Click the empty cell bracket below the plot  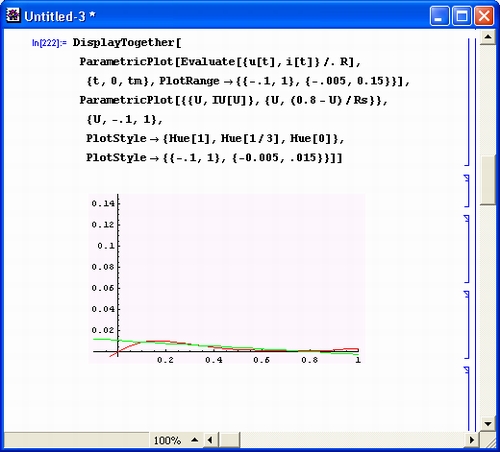click(x=467, y=398)
